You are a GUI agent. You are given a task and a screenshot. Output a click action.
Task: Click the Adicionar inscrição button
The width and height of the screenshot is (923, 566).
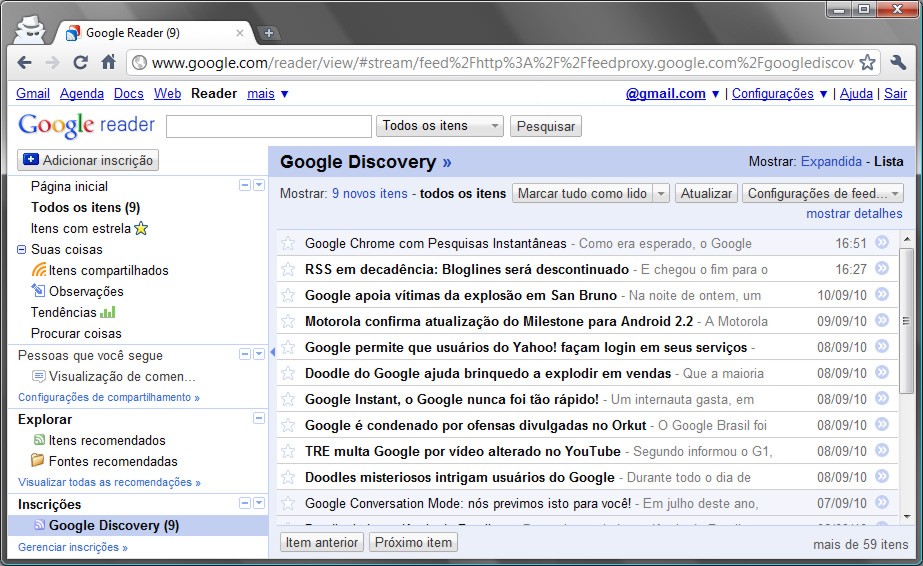[88, 160]
